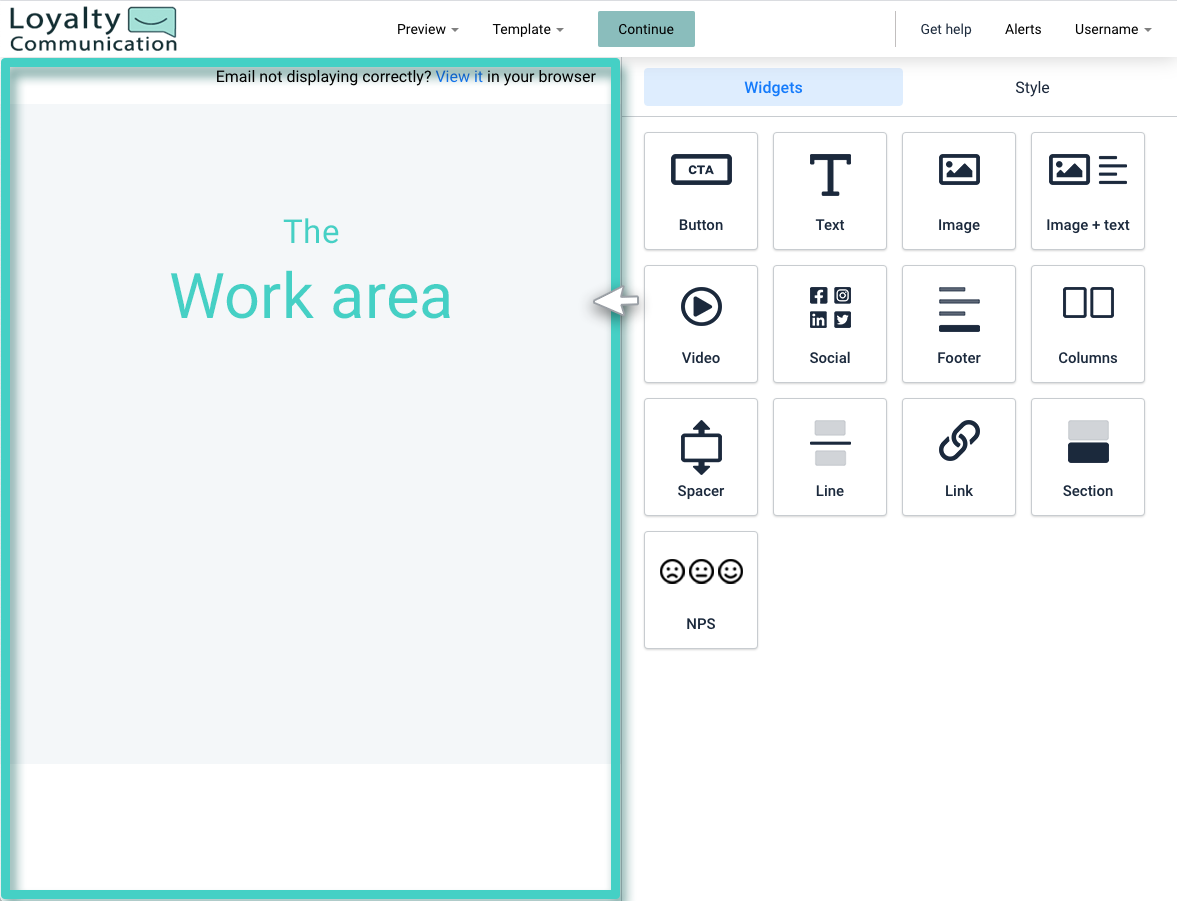Add a Text widget

[829, 191]
